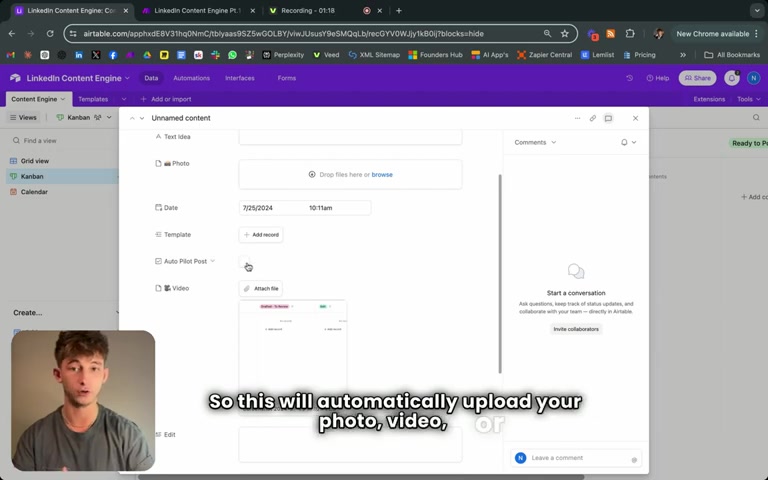Tick the Auto Pilot Post checkbox
The width and height of the screenshot is (768, 480).
click(244, 262)
